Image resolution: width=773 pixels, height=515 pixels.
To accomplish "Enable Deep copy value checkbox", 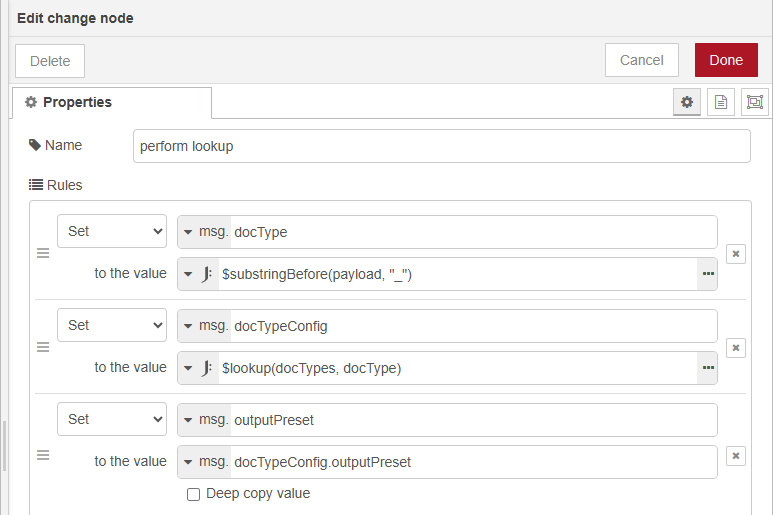I will [194, 494].
